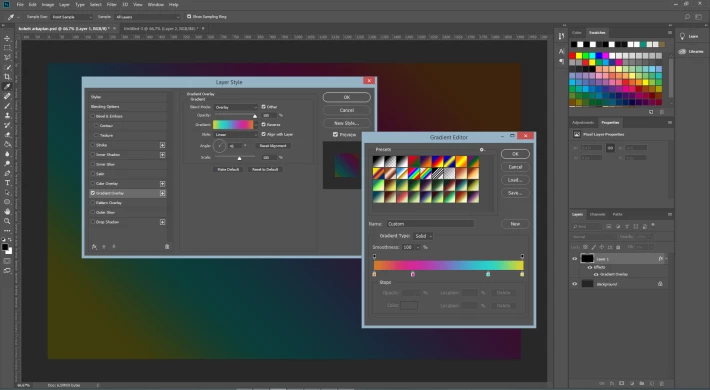Click the Reset Alignment button
The height and width of the screenshot is (390, 710).
click(273, 146)
